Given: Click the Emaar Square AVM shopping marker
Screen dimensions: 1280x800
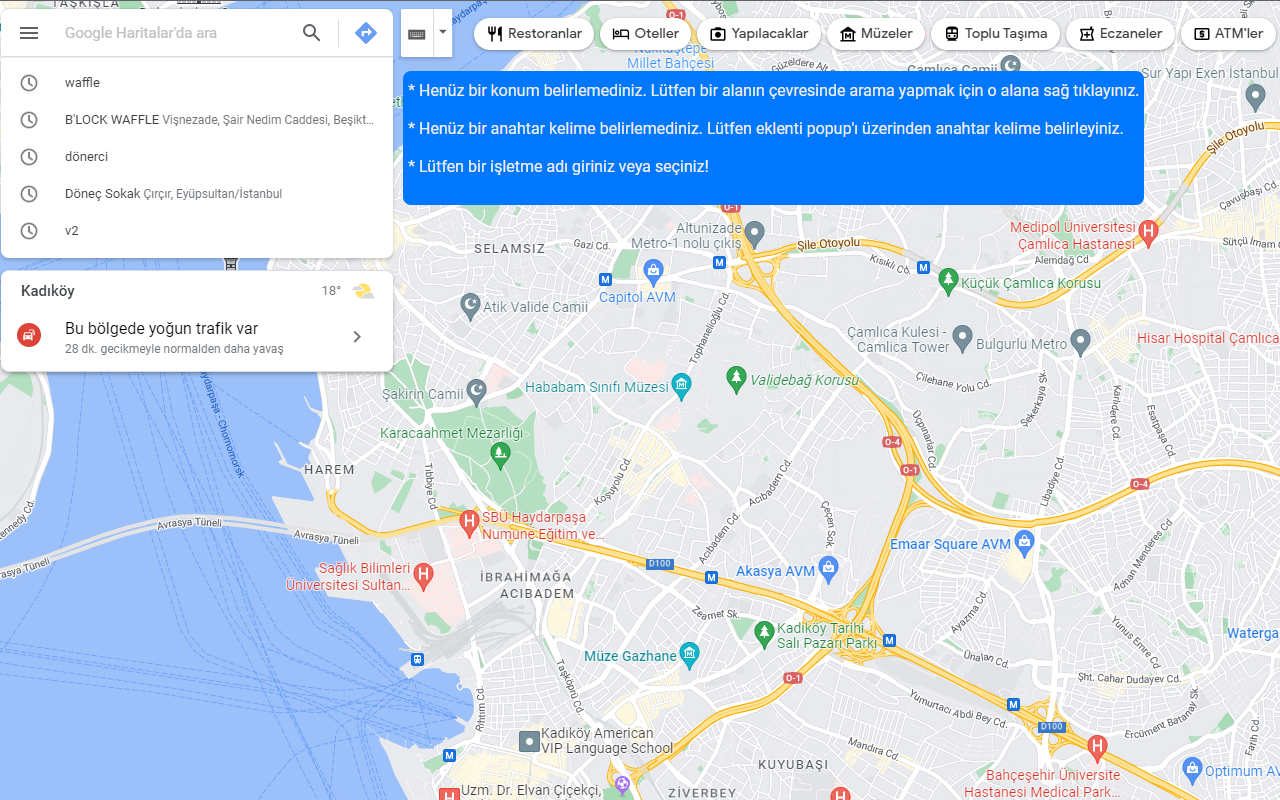Looking at the screenshot, I should (x=1022, y=541).
